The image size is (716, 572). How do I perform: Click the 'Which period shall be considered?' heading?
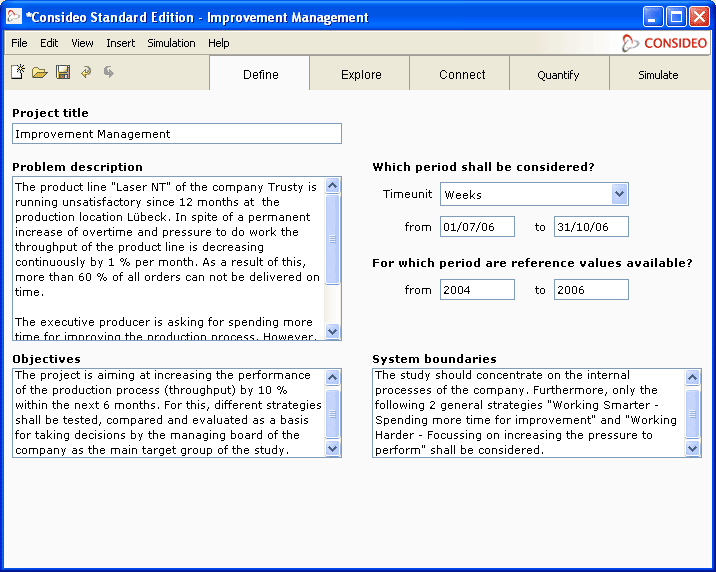[483, 167]
